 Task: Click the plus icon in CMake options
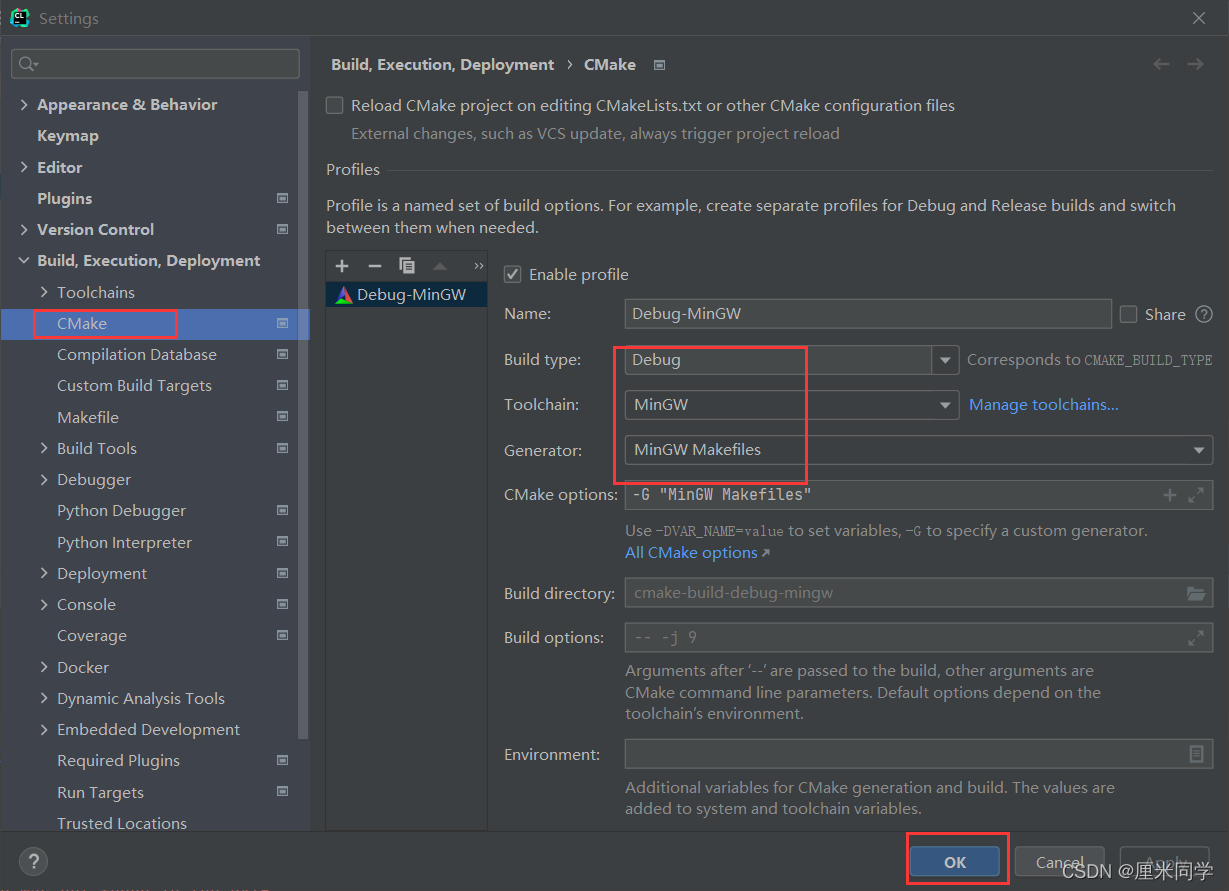pos(1170,495)
